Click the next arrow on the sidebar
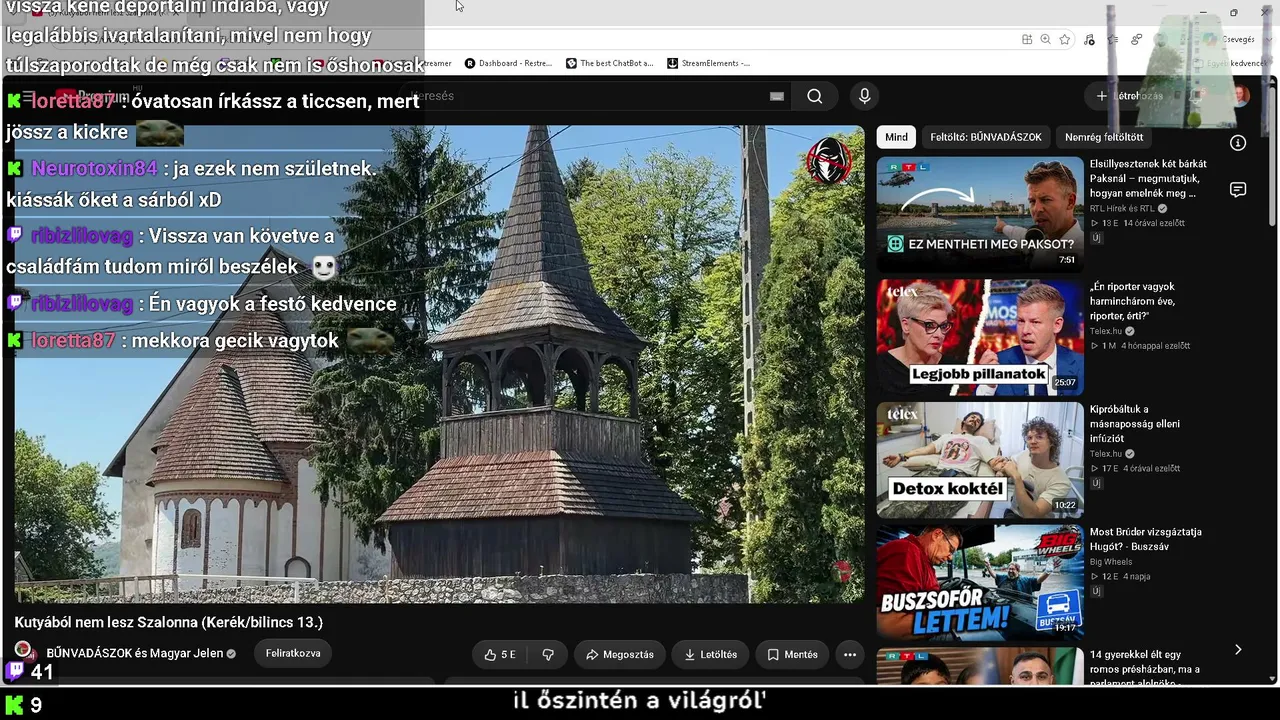The width and height of the screenshot is (1280, 720). 1238,650
